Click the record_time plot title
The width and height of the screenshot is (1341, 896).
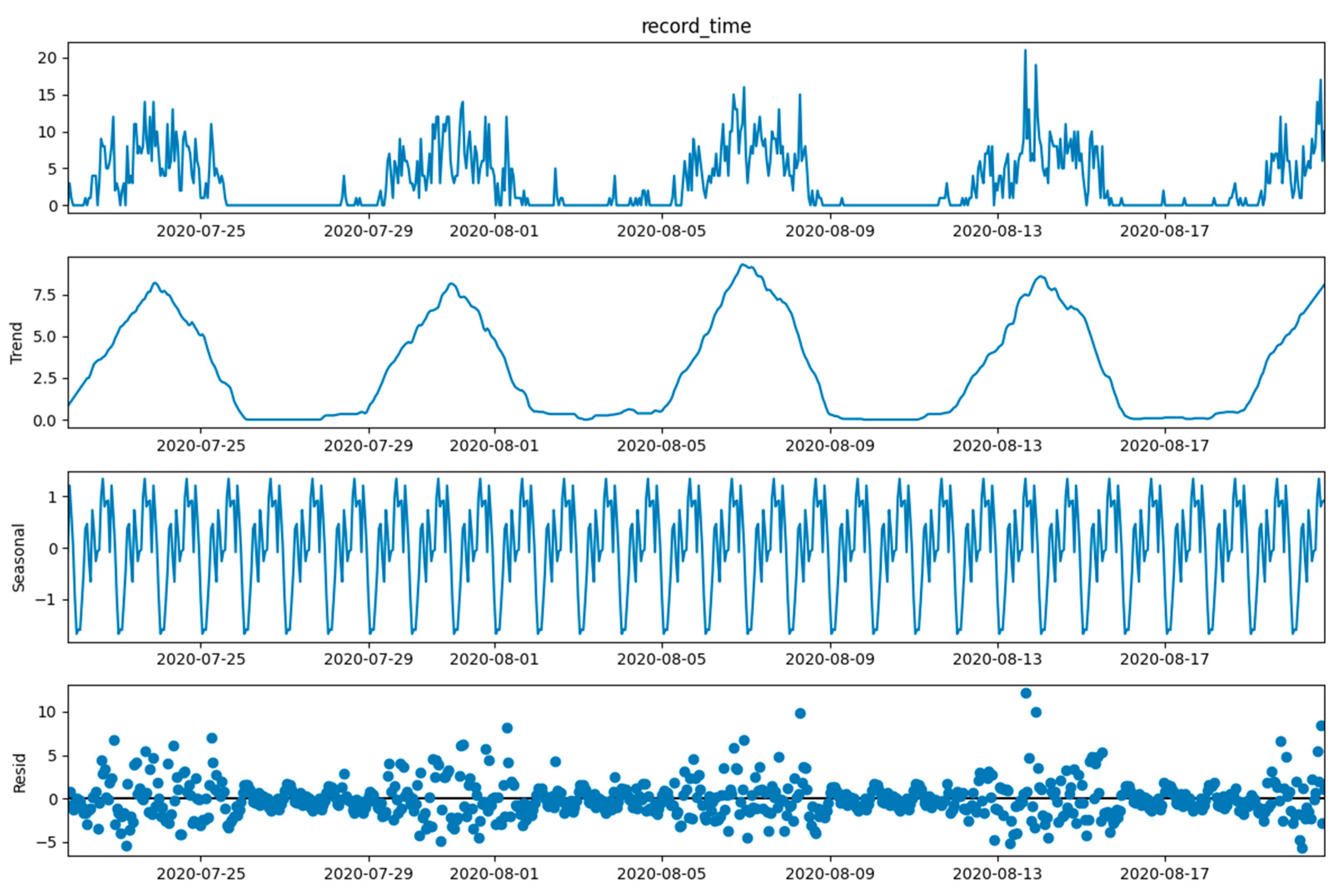point(696,26)
